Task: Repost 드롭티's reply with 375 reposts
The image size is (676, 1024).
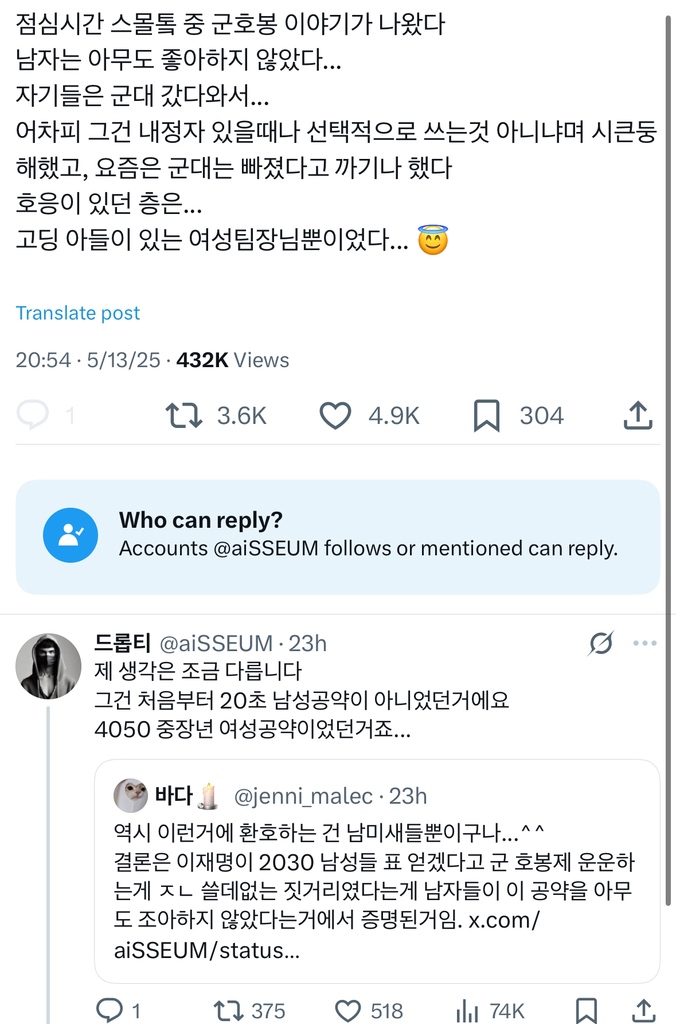Action: point(229,1010)
